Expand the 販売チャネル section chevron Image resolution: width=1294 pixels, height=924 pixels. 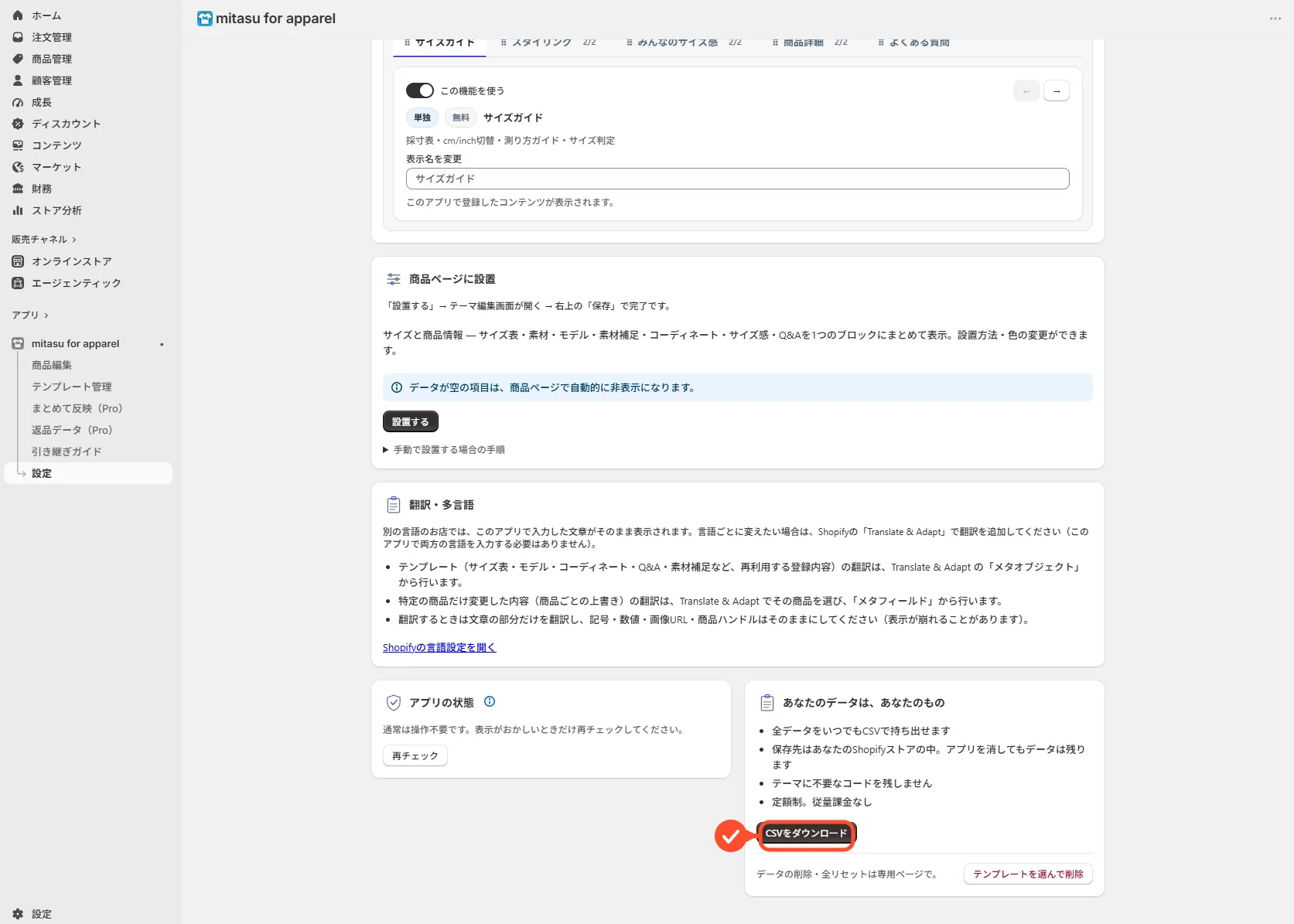click(74, 240)
